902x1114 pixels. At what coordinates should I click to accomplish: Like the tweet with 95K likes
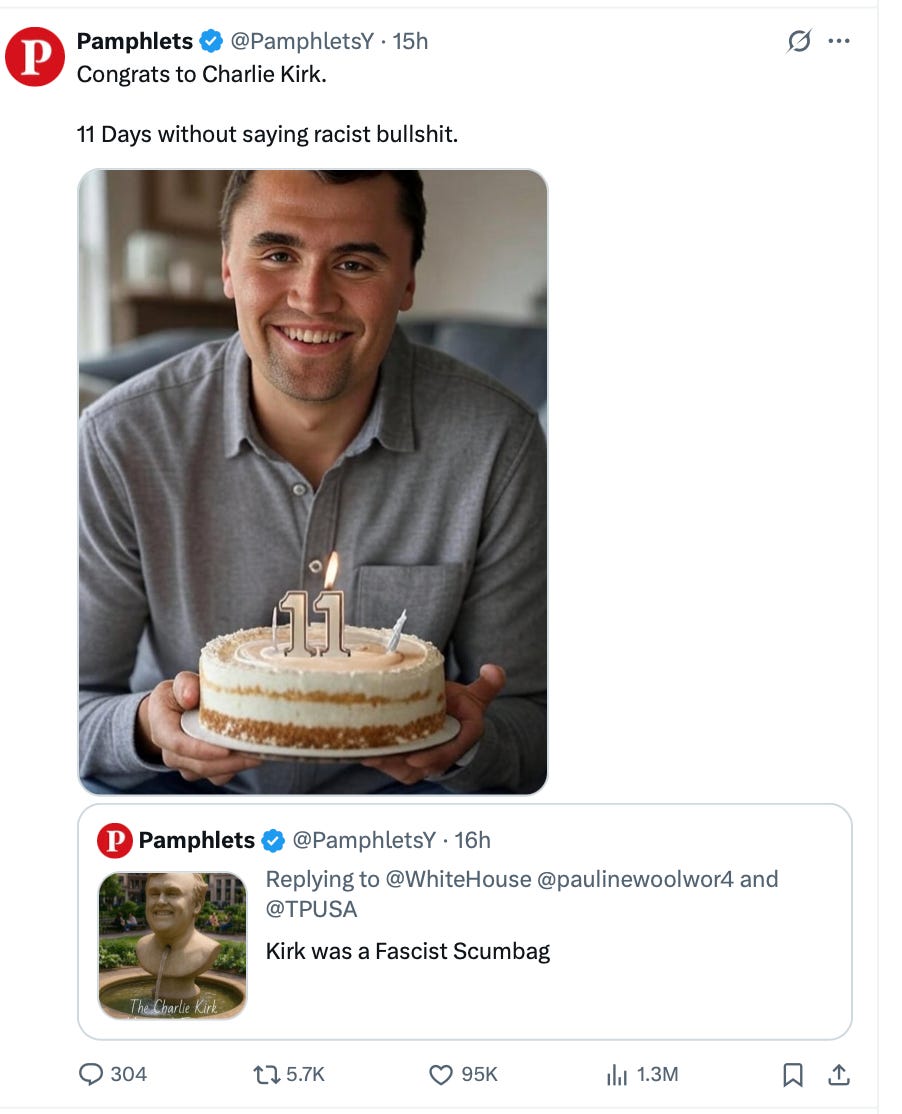(441, 1074)
